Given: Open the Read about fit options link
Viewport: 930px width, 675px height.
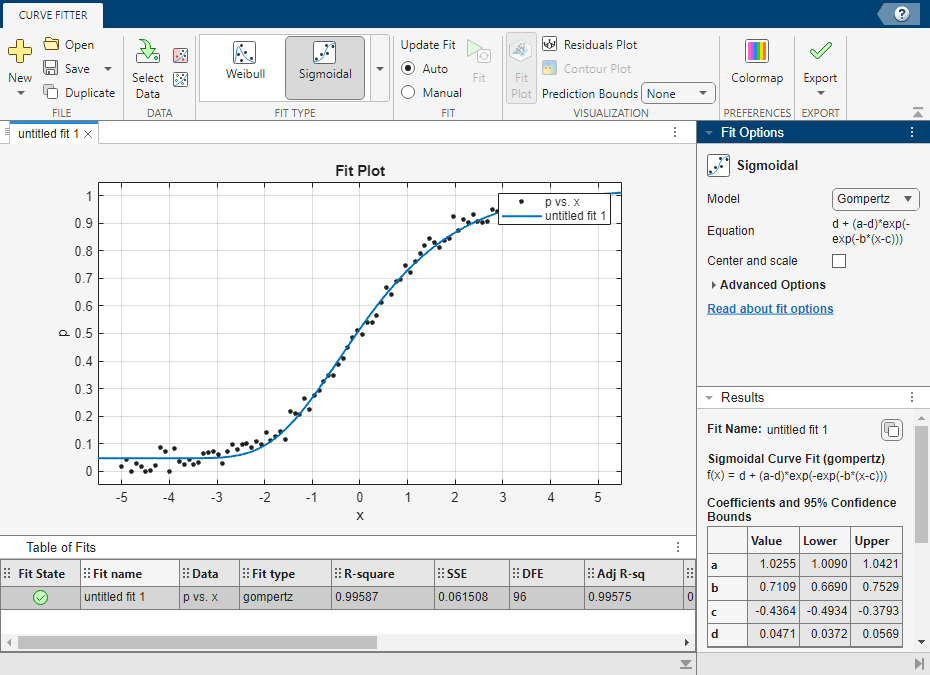Looking at the screenshot, I should (x=770, y=309).
